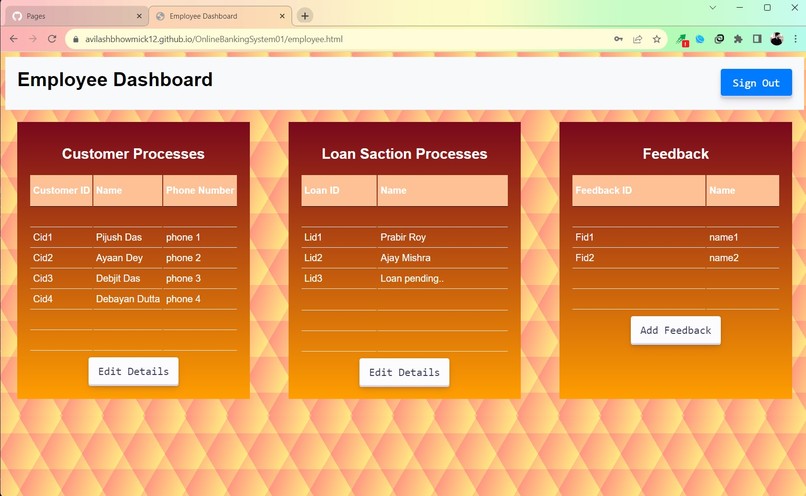Open the profile avatar menu
The width and height of the screenshot is (806, 496).
777,39
